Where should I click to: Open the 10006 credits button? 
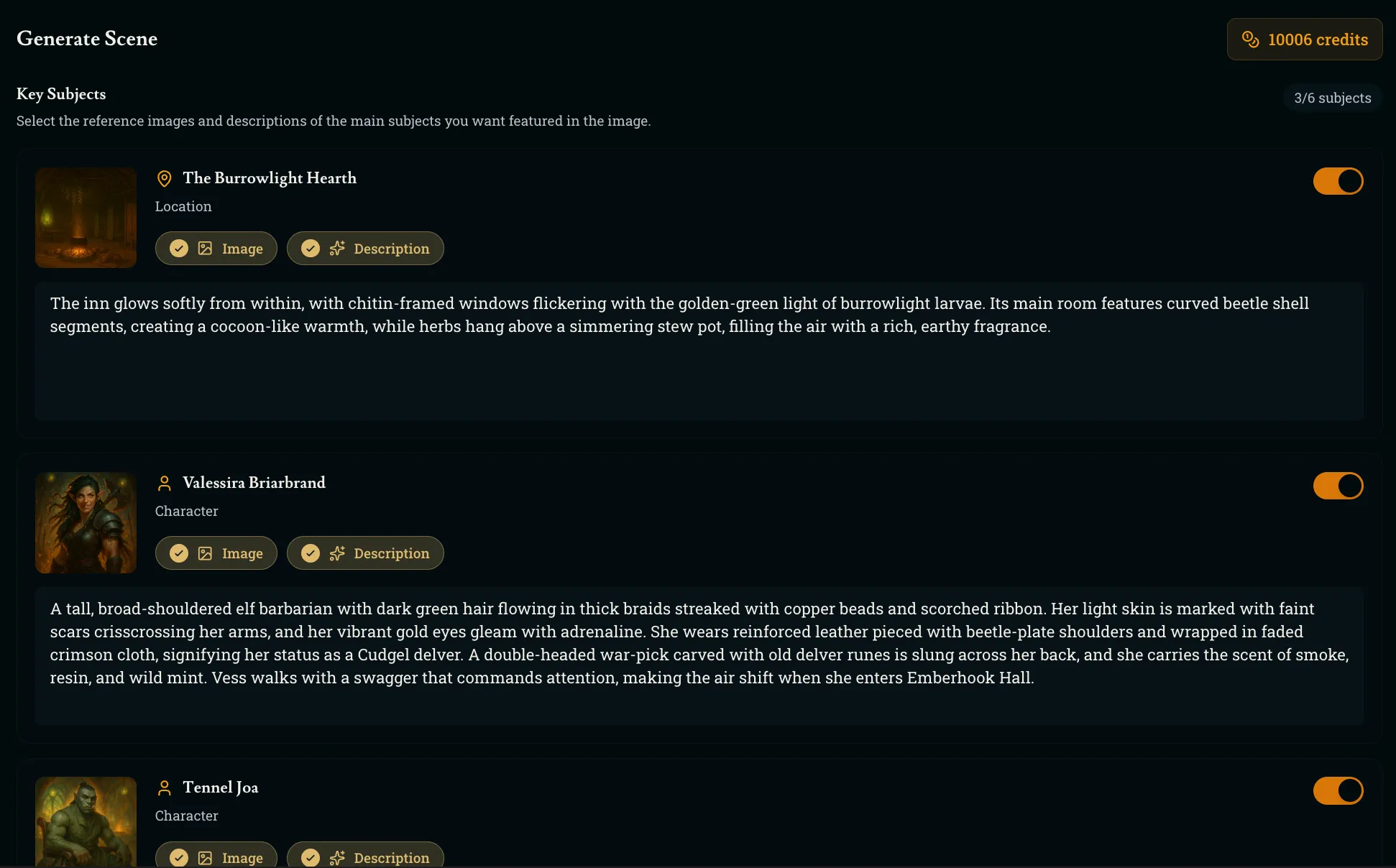pos(1304,40)
